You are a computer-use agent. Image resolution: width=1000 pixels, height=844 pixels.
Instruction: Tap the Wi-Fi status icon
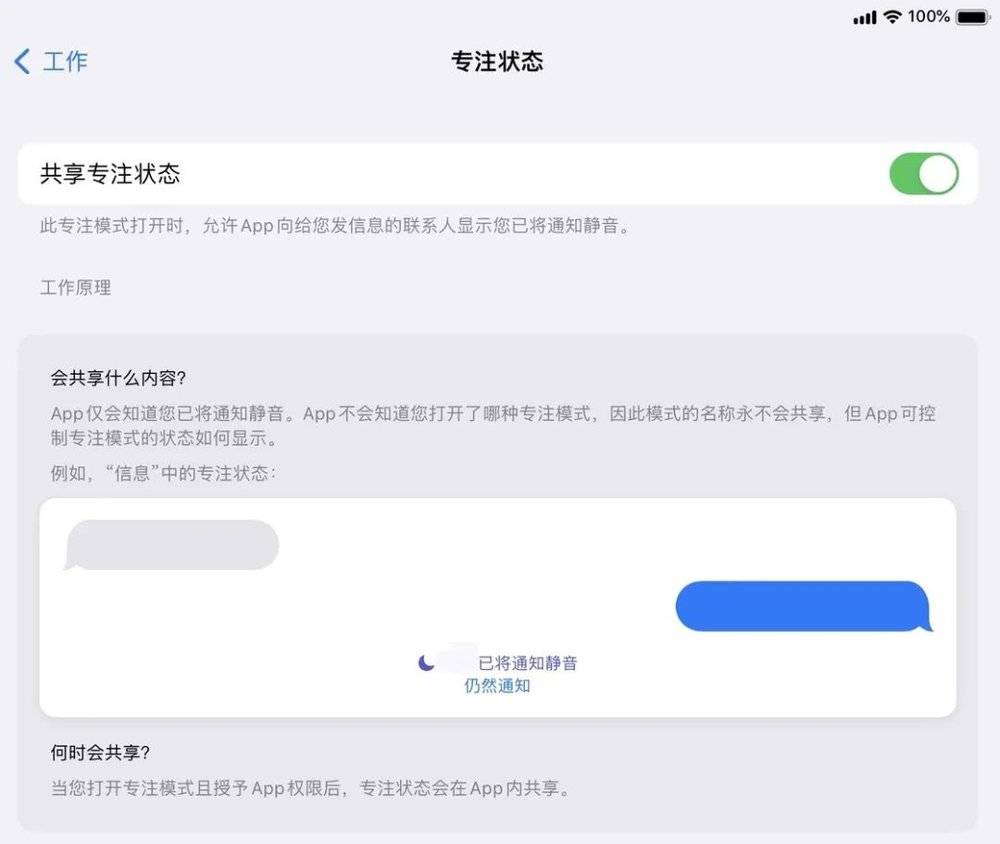[892, 17]
